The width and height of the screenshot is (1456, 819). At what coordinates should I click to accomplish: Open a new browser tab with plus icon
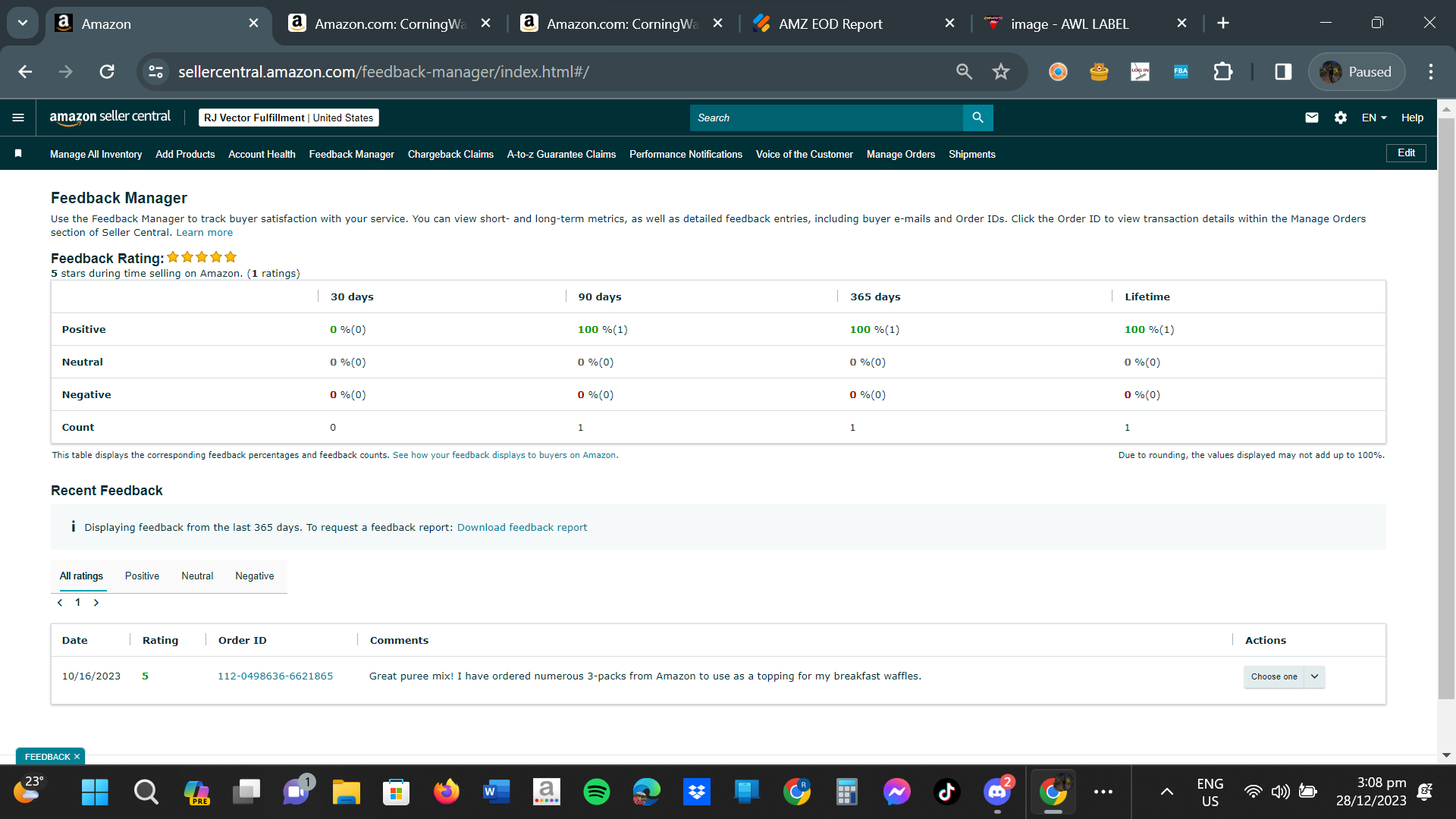(x=1222, y=24)
